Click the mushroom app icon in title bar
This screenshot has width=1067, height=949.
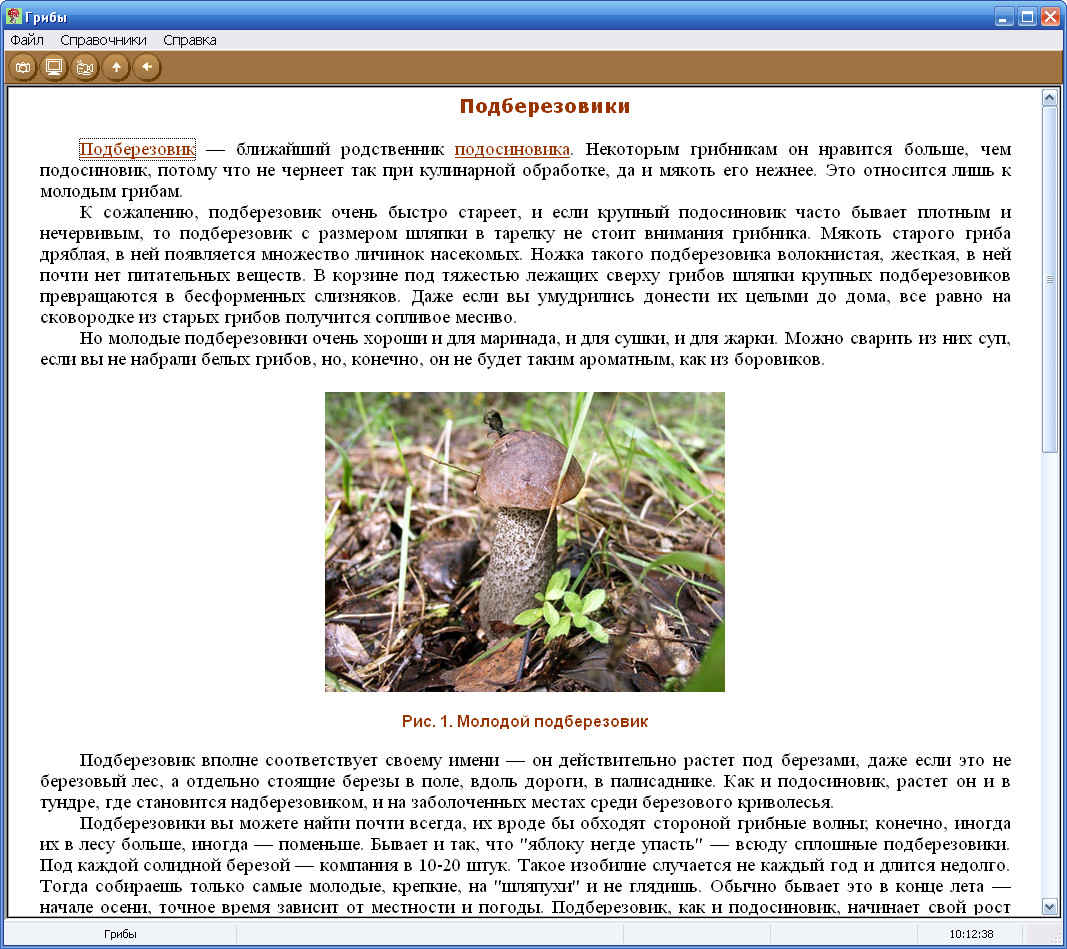[14, 17]
